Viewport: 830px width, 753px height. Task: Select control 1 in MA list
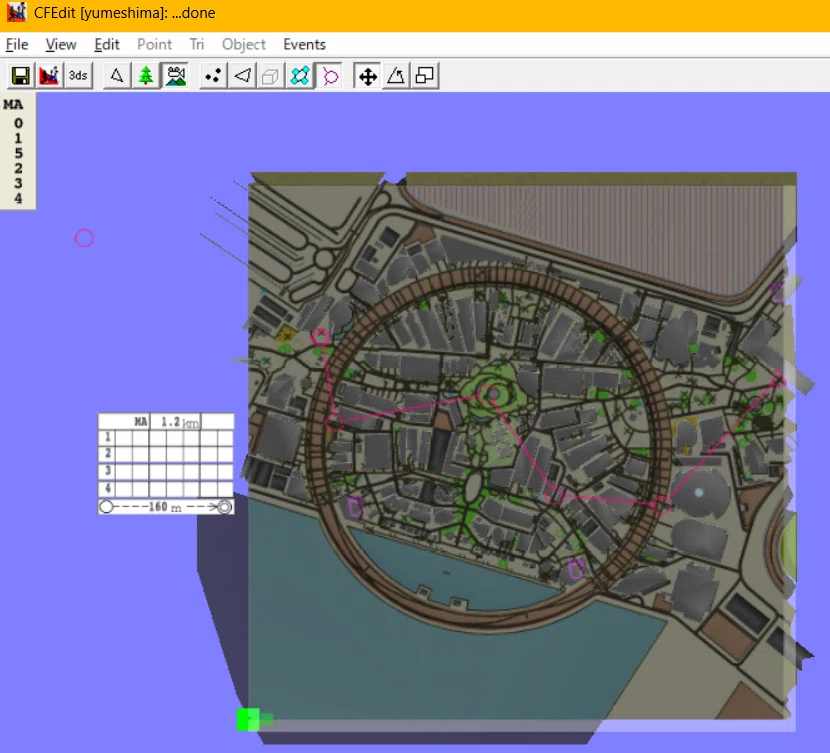[18, 139]
